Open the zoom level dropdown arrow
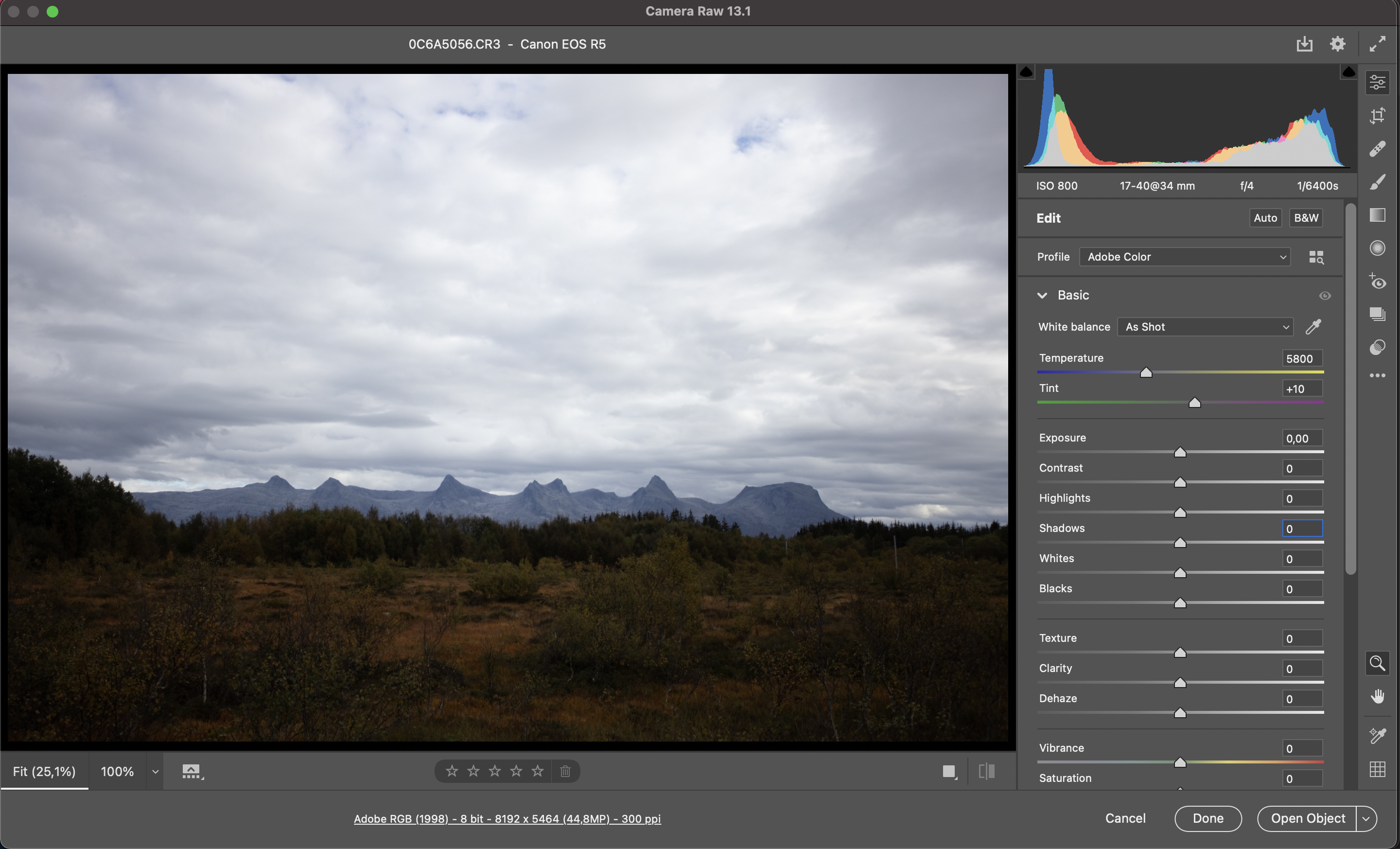Image resolution: width=1400 pixels, height=849 pixels. [155, 772]
